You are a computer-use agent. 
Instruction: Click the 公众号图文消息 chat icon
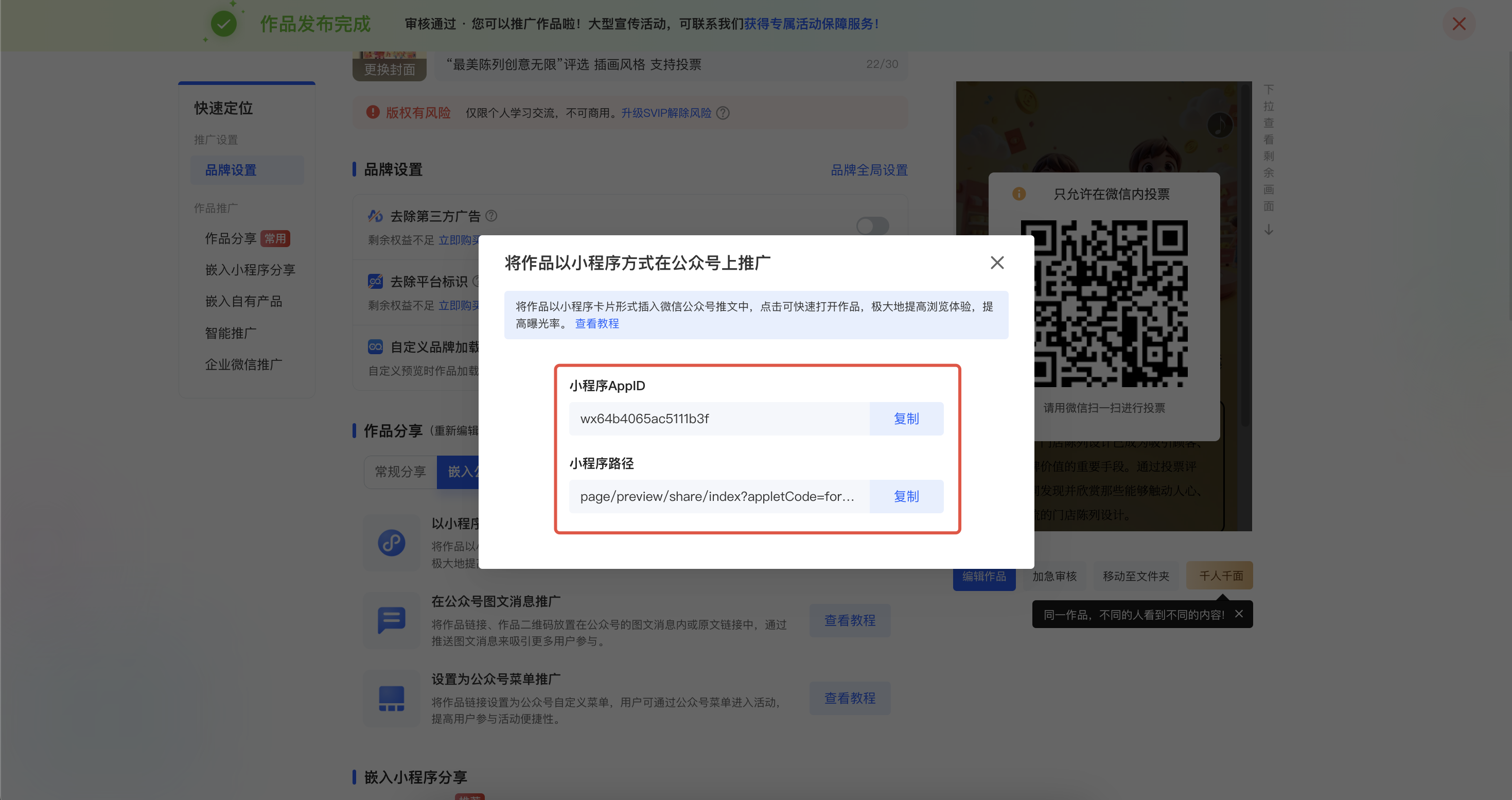392,620
